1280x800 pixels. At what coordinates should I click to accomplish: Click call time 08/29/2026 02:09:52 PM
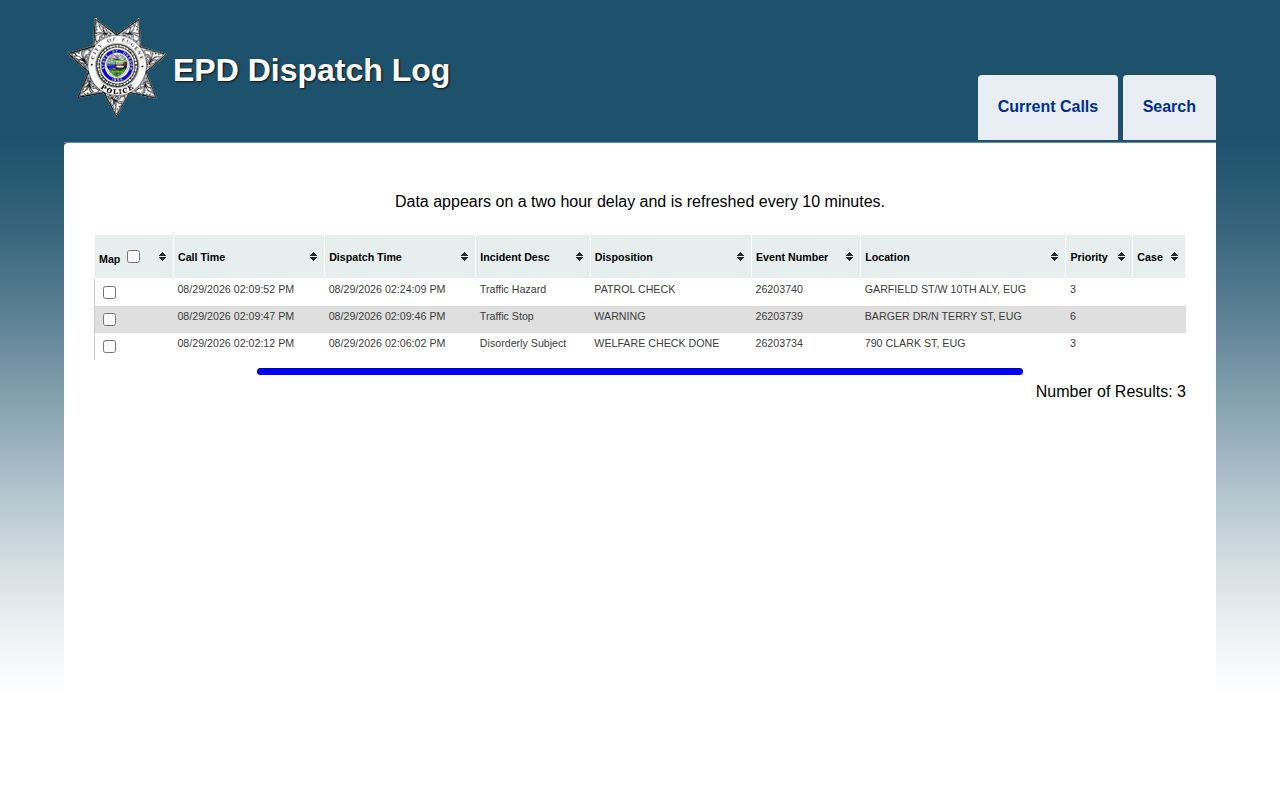236,289
